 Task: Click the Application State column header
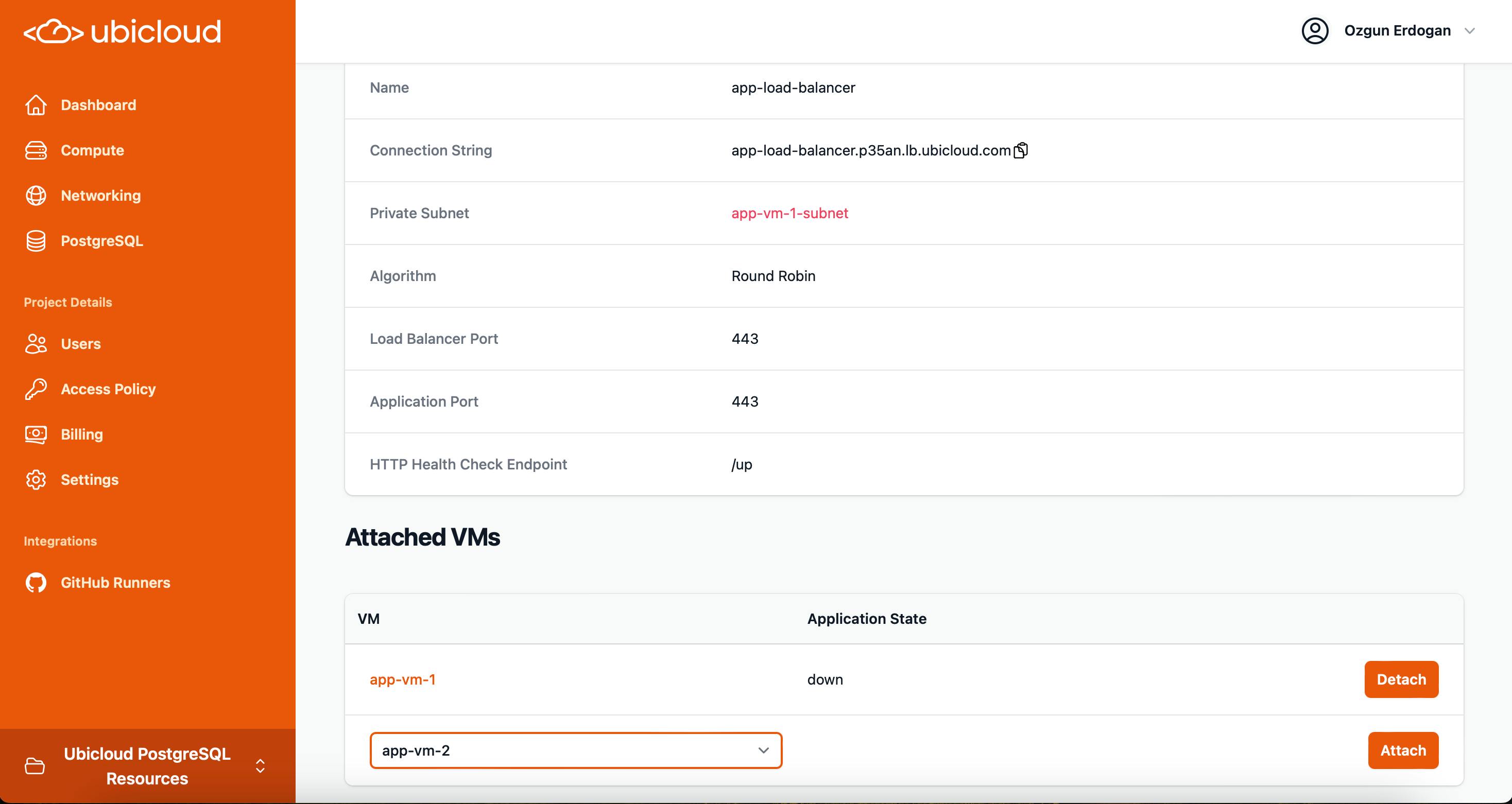click(866, 619)
